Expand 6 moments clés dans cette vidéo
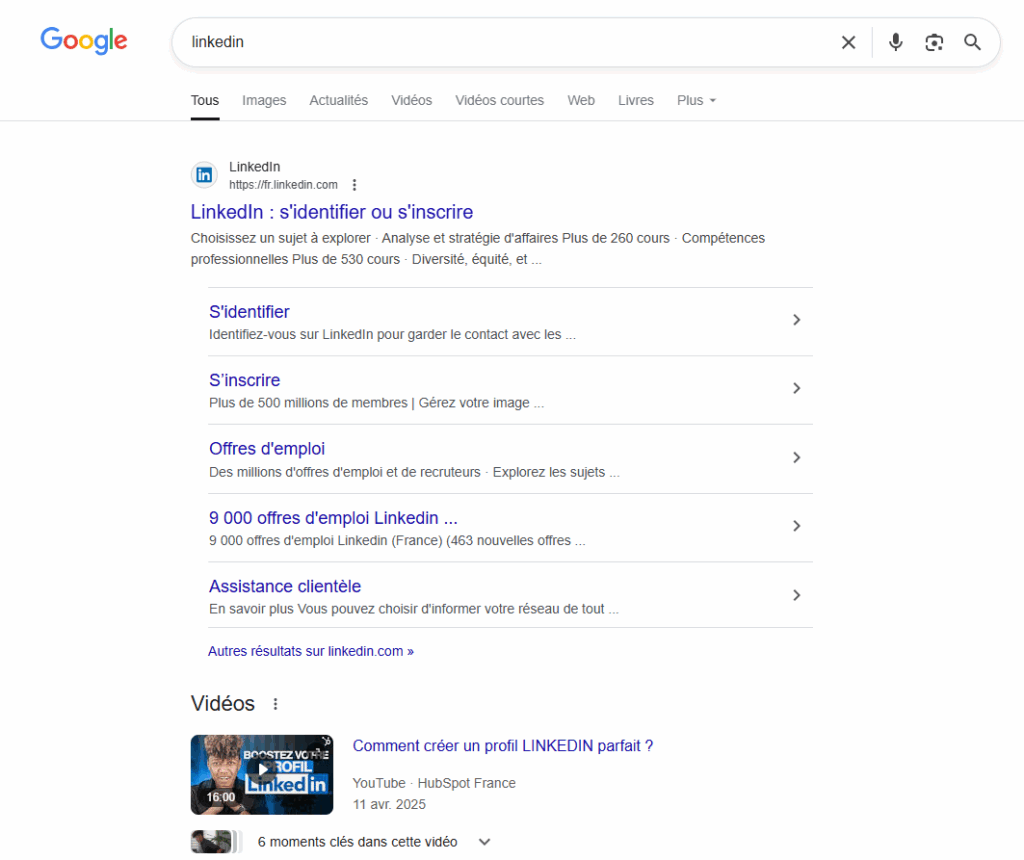 (373, 842)
